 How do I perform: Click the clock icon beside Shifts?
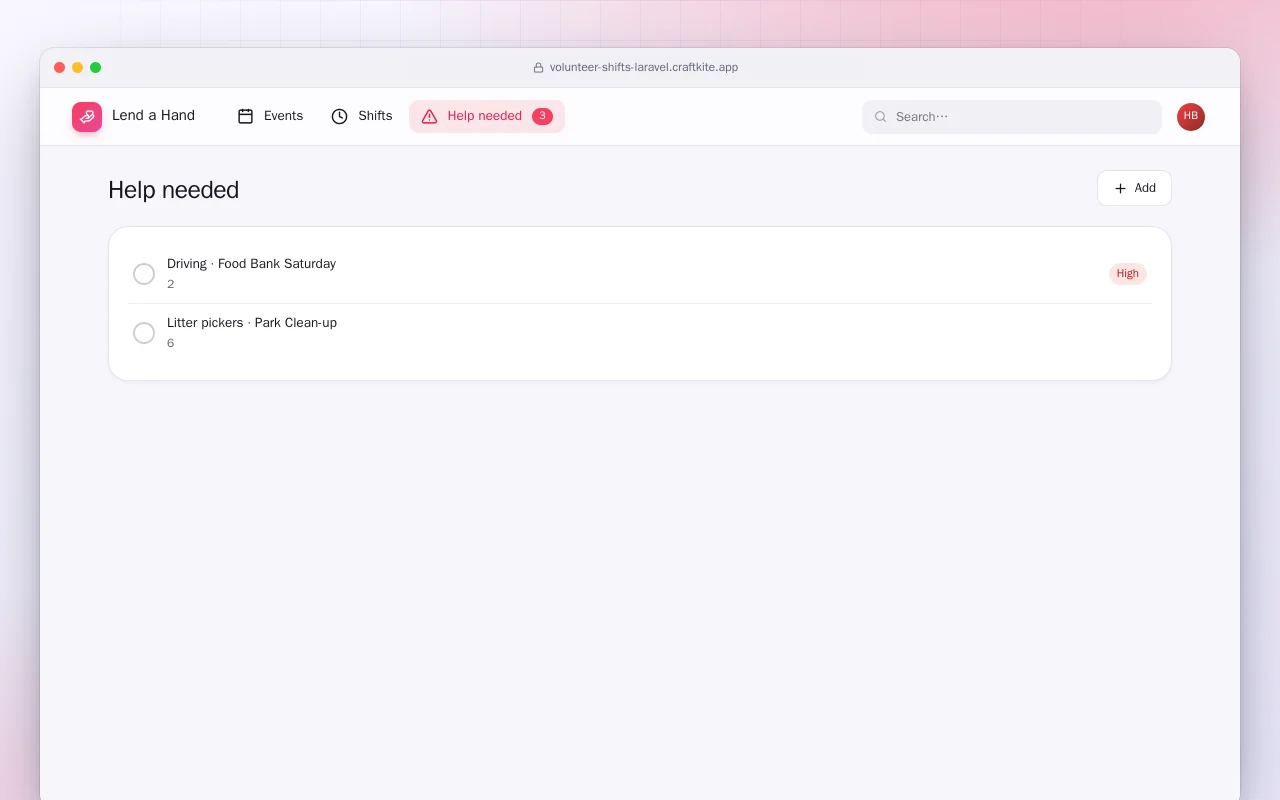coord(340,116)
